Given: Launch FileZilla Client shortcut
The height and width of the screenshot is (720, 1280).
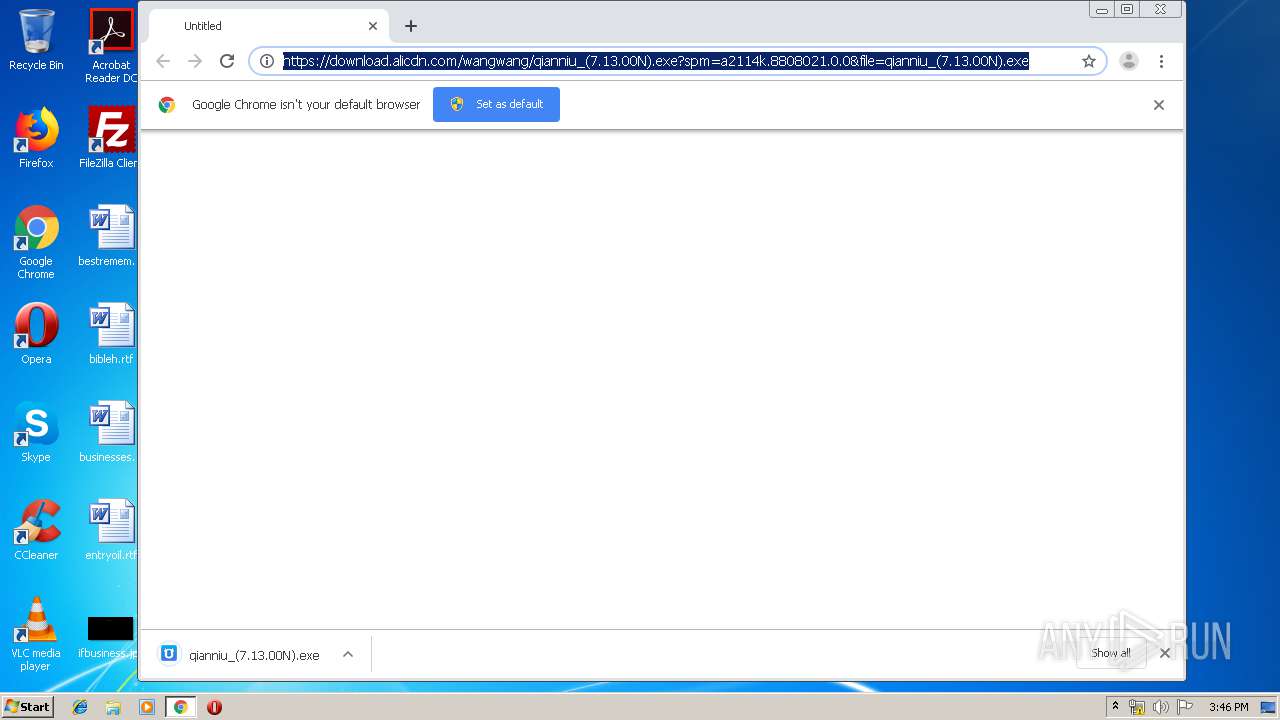Looking at the screenshot, I should pos(111,138).
